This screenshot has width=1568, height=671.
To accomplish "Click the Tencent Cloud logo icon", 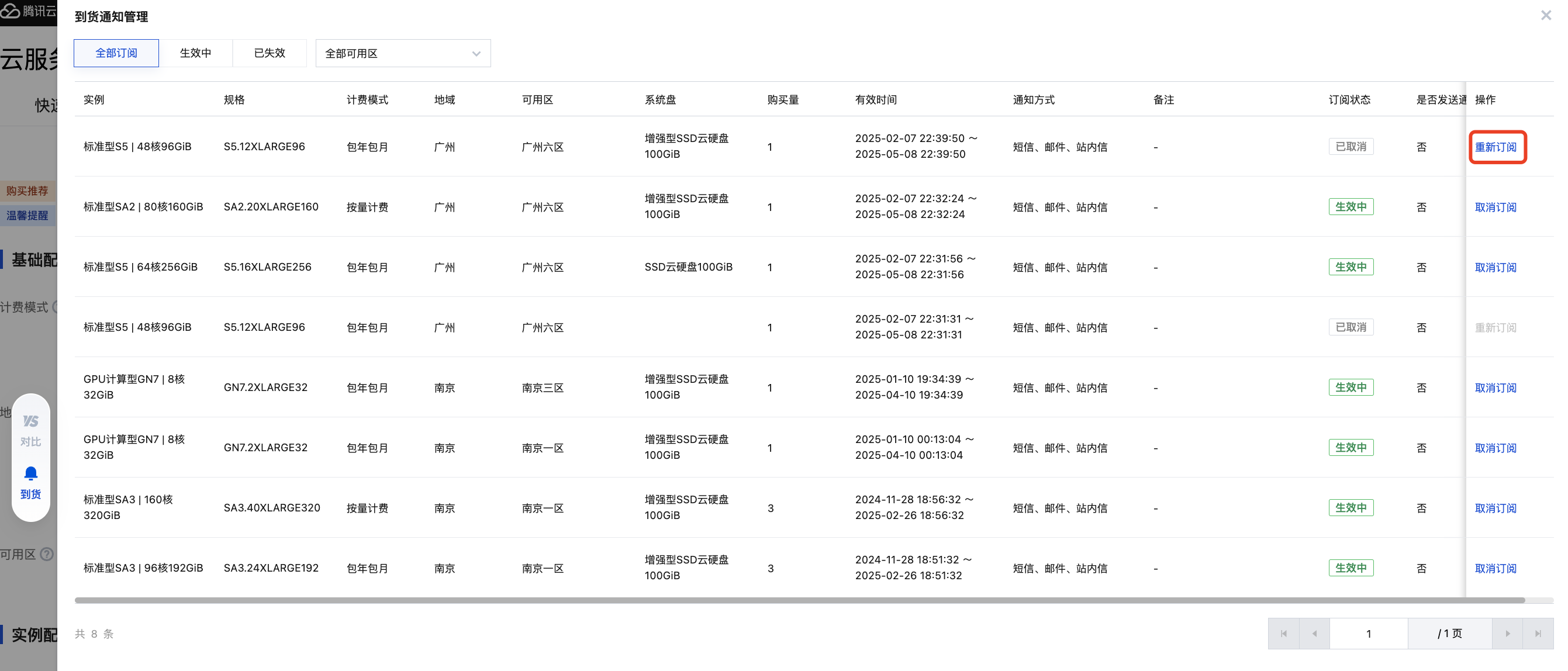I will tap(11, 11).
